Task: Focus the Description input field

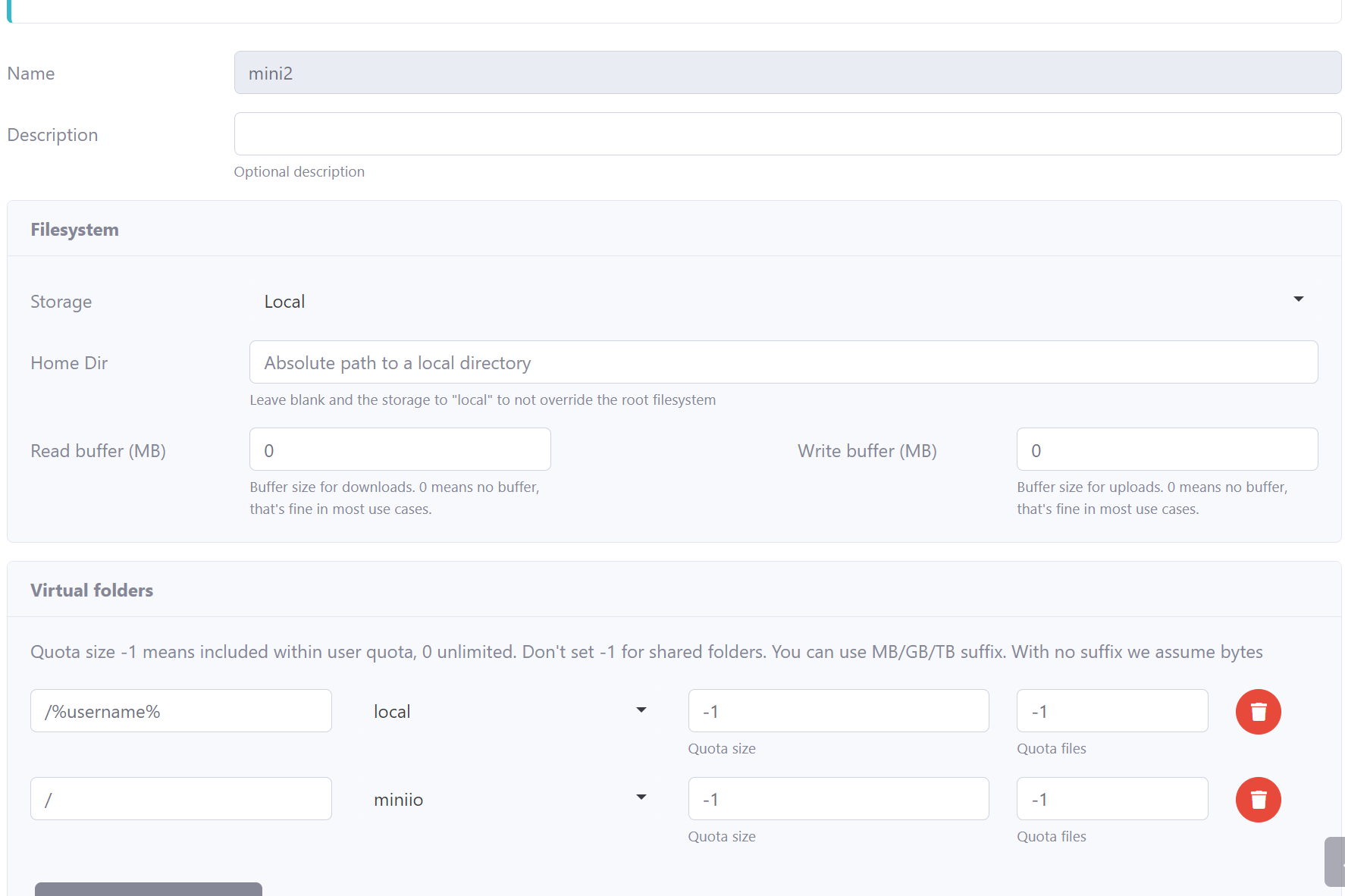Action: (x=788, y=134)
